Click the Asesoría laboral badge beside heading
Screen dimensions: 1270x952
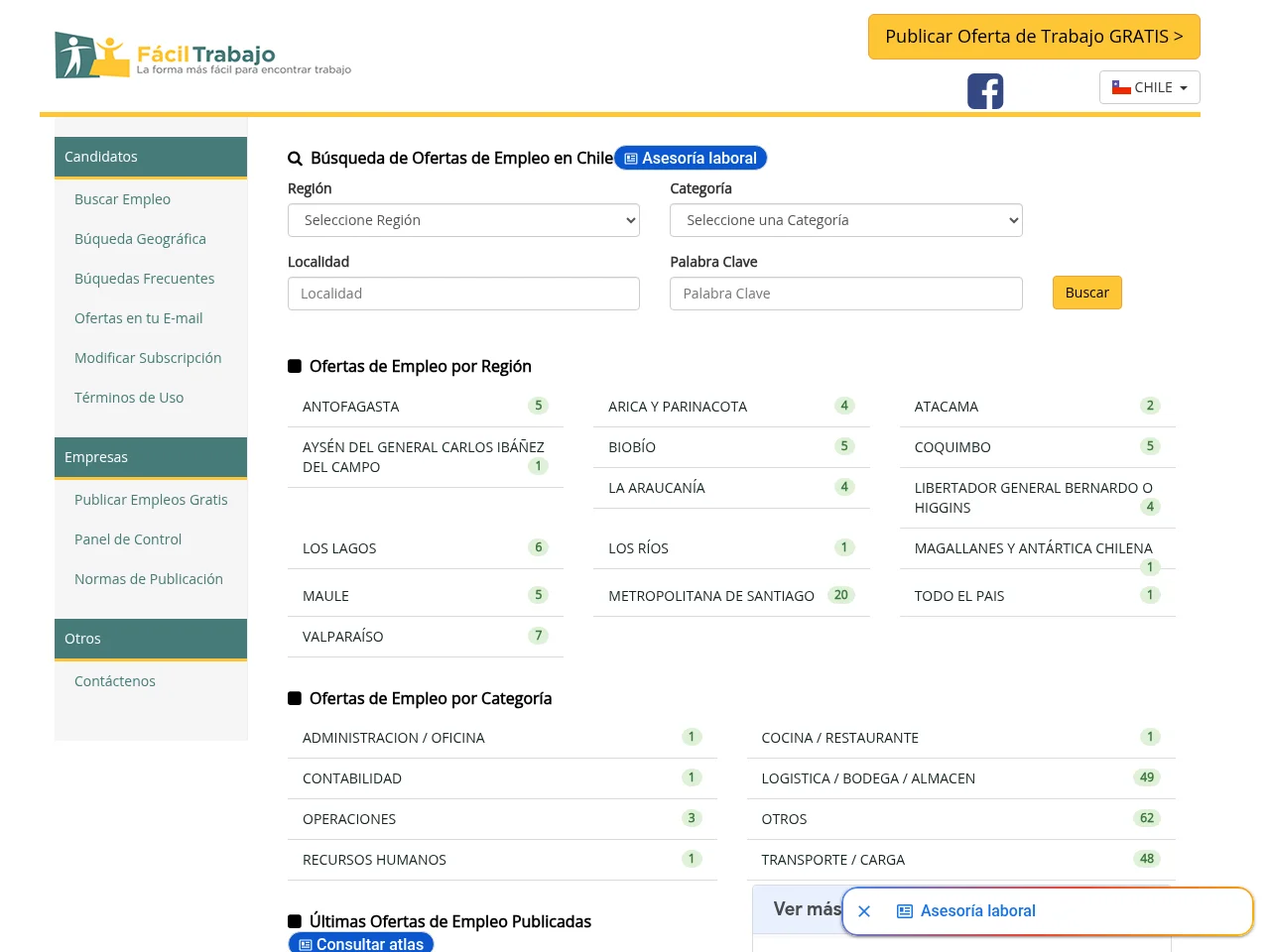point(691,158)
